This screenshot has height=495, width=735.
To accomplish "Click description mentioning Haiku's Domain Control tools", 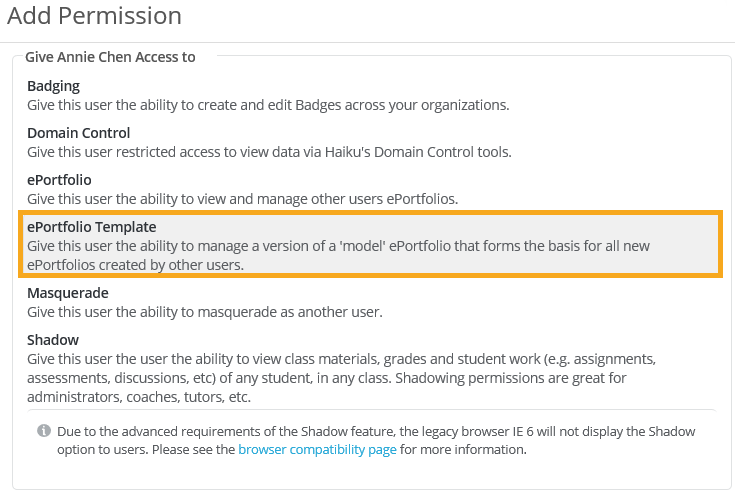I will tap(269, 152).
